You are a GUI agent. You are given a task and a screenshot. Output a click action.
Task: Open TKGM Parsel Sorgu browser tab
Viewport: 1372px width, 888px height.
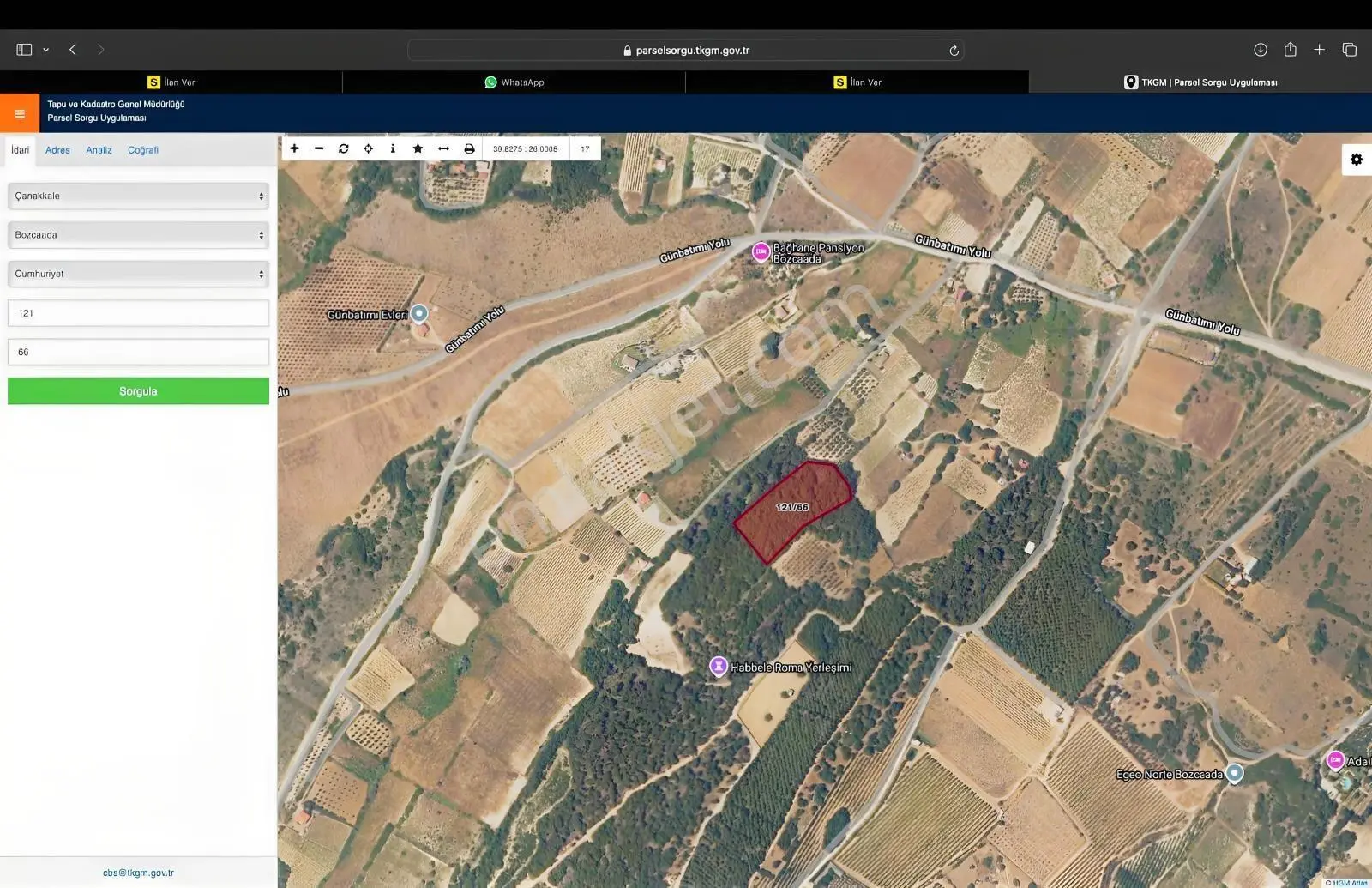pos(1200,82)
